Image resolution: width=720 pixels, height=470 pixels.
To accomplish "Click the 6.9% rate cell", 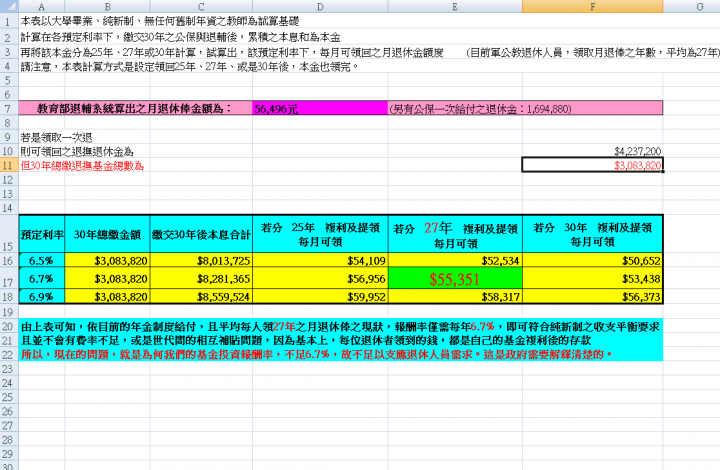I will coord(42,297).
